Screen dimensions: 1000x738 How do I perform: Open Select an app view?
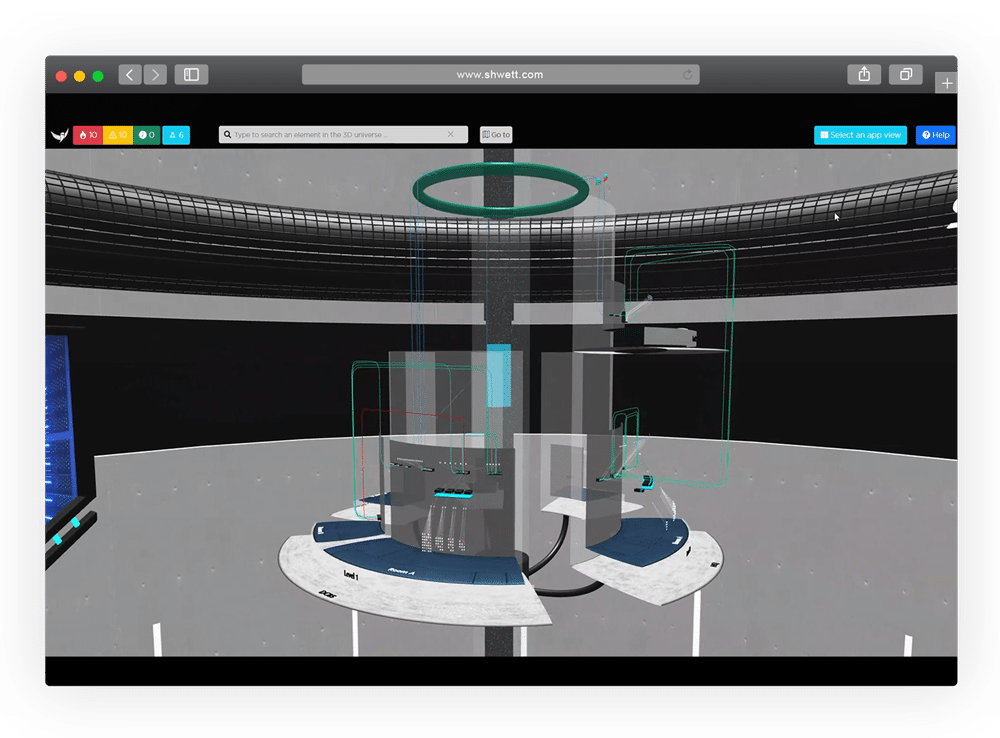click(860, 135)
